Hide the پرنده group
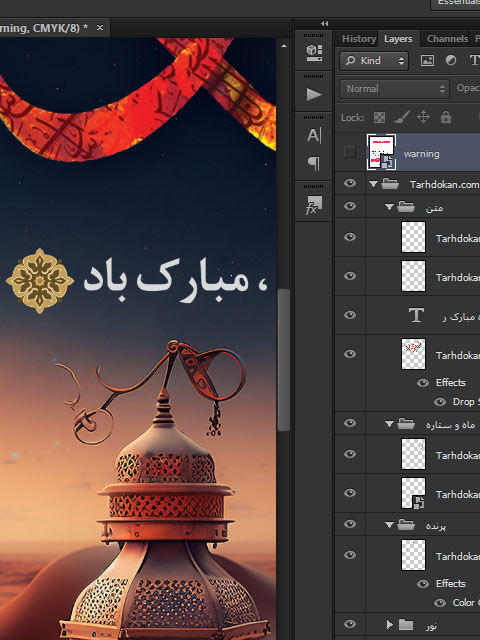480x640 pixels. 350,524
